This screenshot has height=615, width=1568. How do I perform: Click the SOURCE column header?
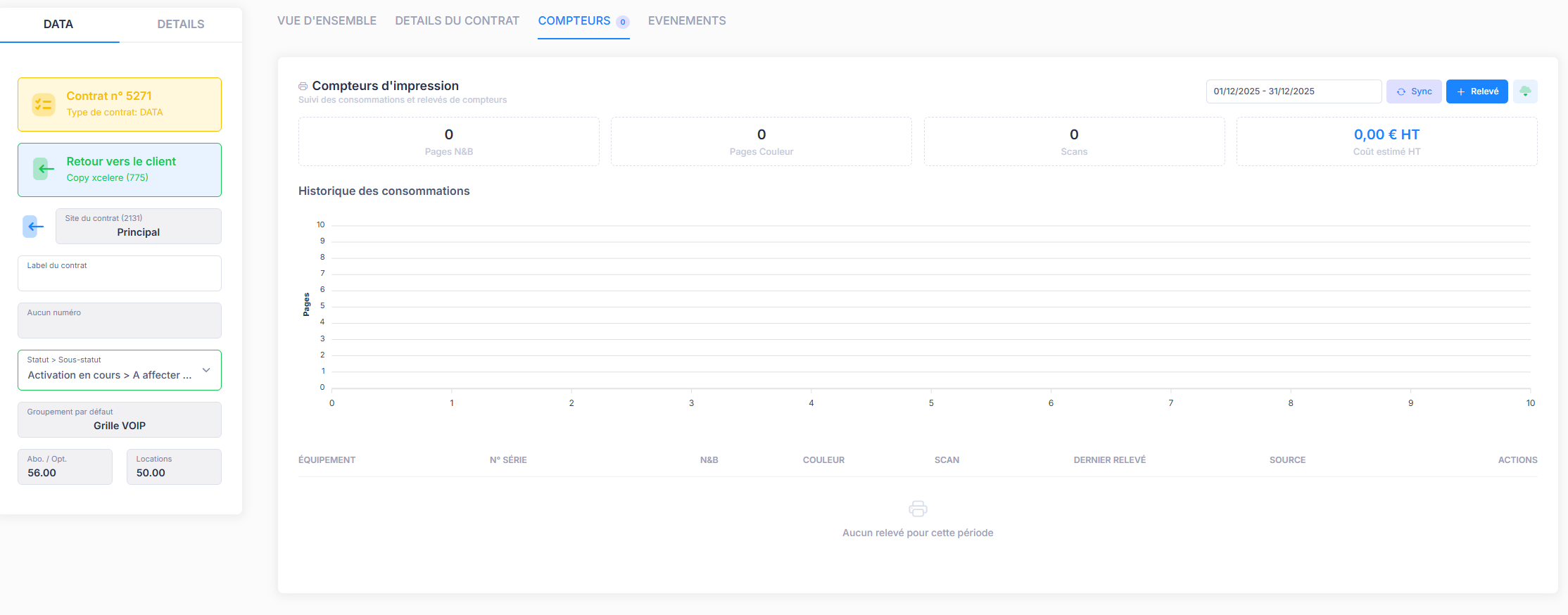tap(1287, 460)
